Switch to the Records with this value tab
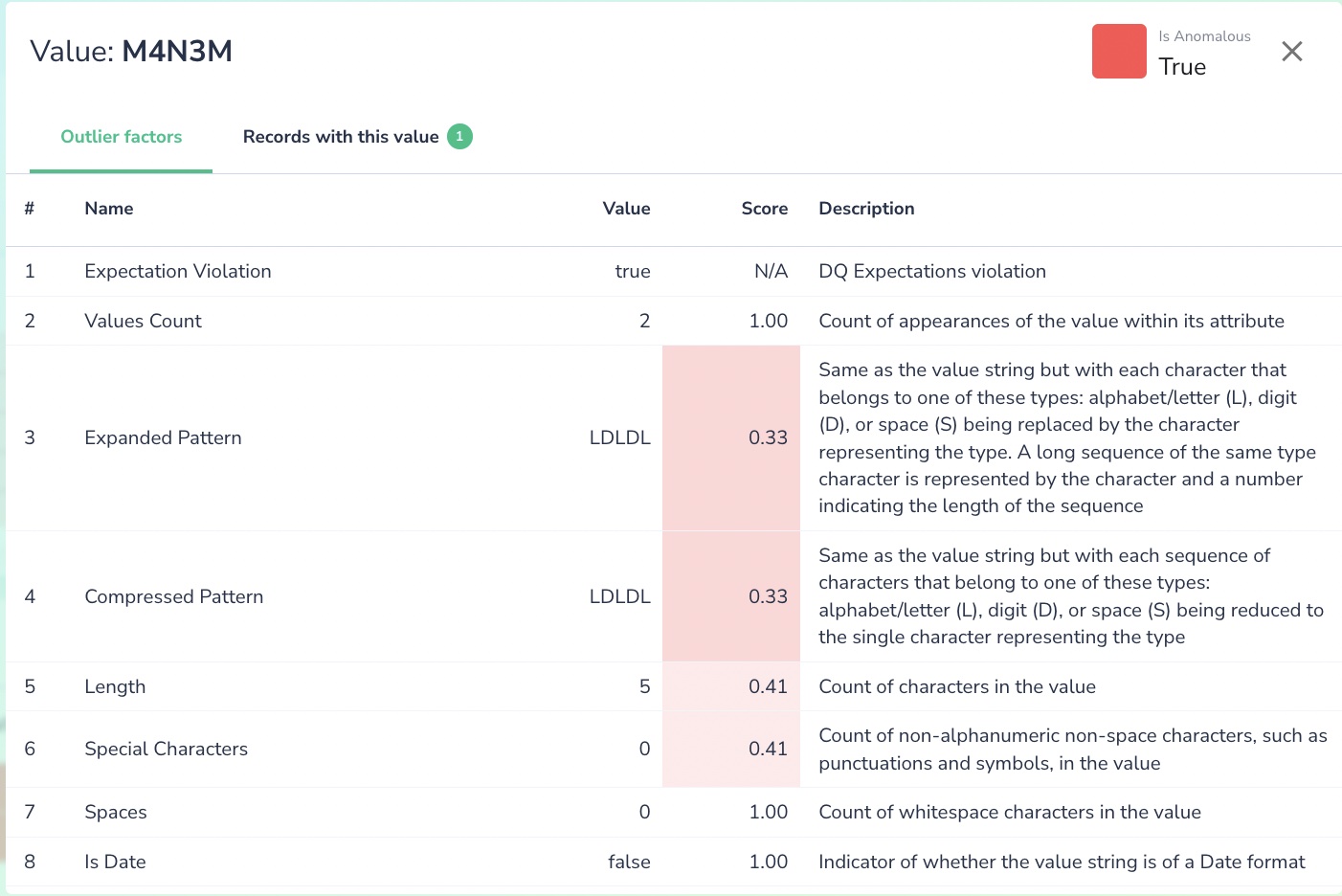This screenshot has width=1342, height=896. coord(341,136)
